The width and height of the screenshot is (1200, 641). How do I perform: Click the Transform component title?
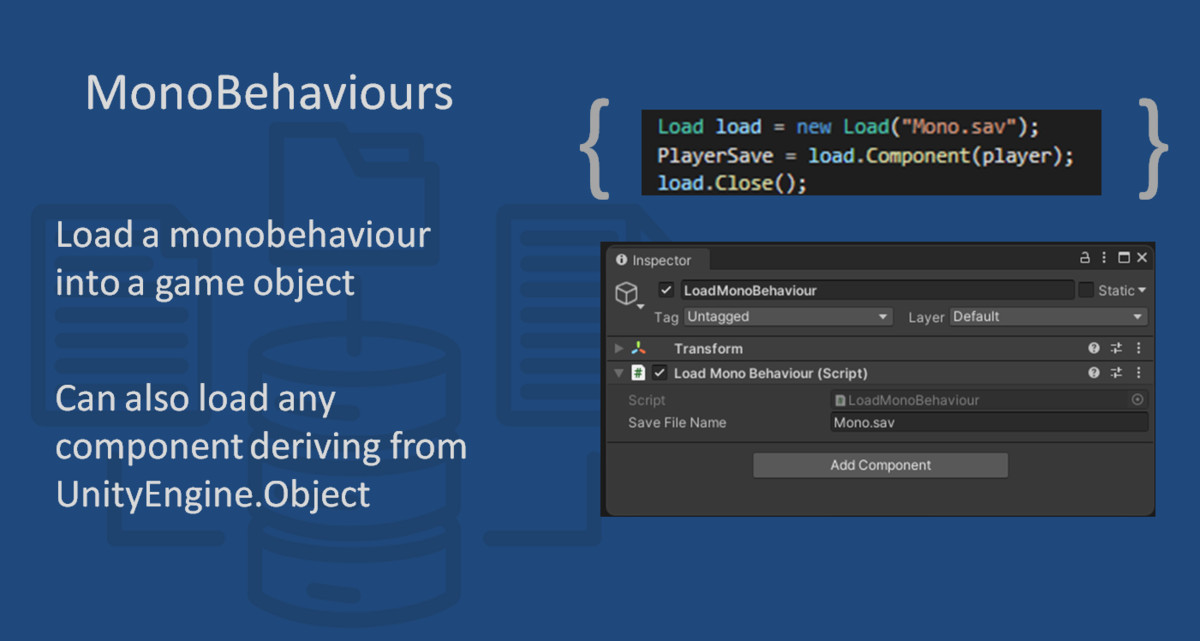point(708,348)
